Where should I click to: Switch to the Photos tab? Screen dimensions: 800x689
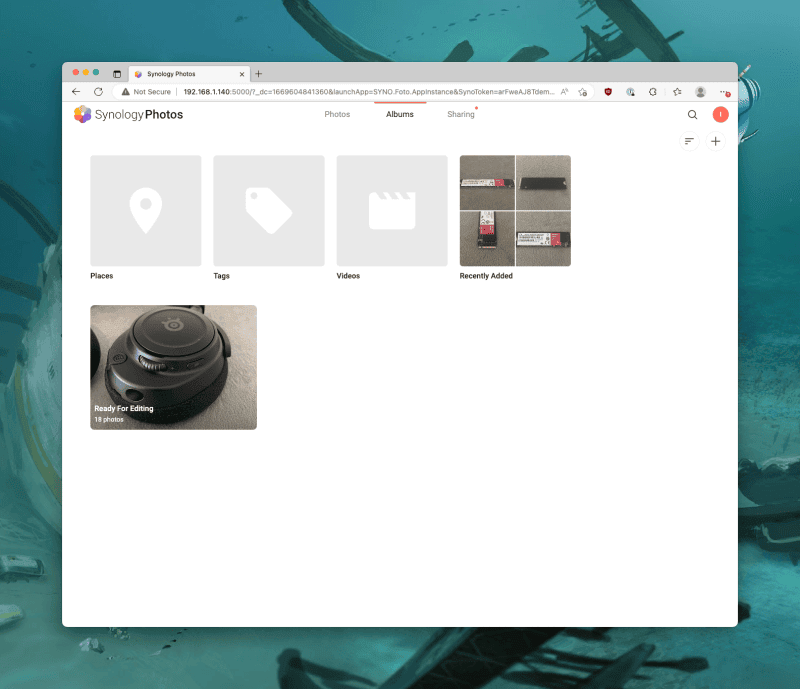click(x=337, y=115)
